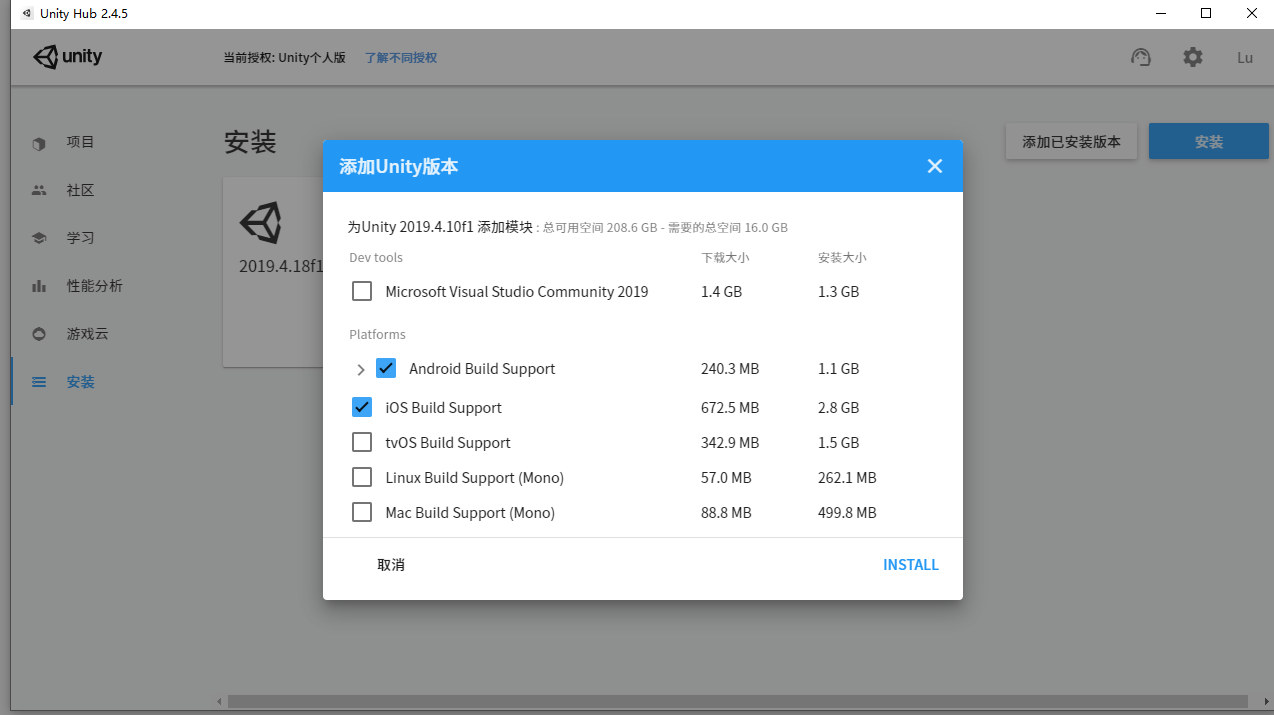Select the 安装 sidebar item
The image size is (1274, 715).
(x=81, y=382)
